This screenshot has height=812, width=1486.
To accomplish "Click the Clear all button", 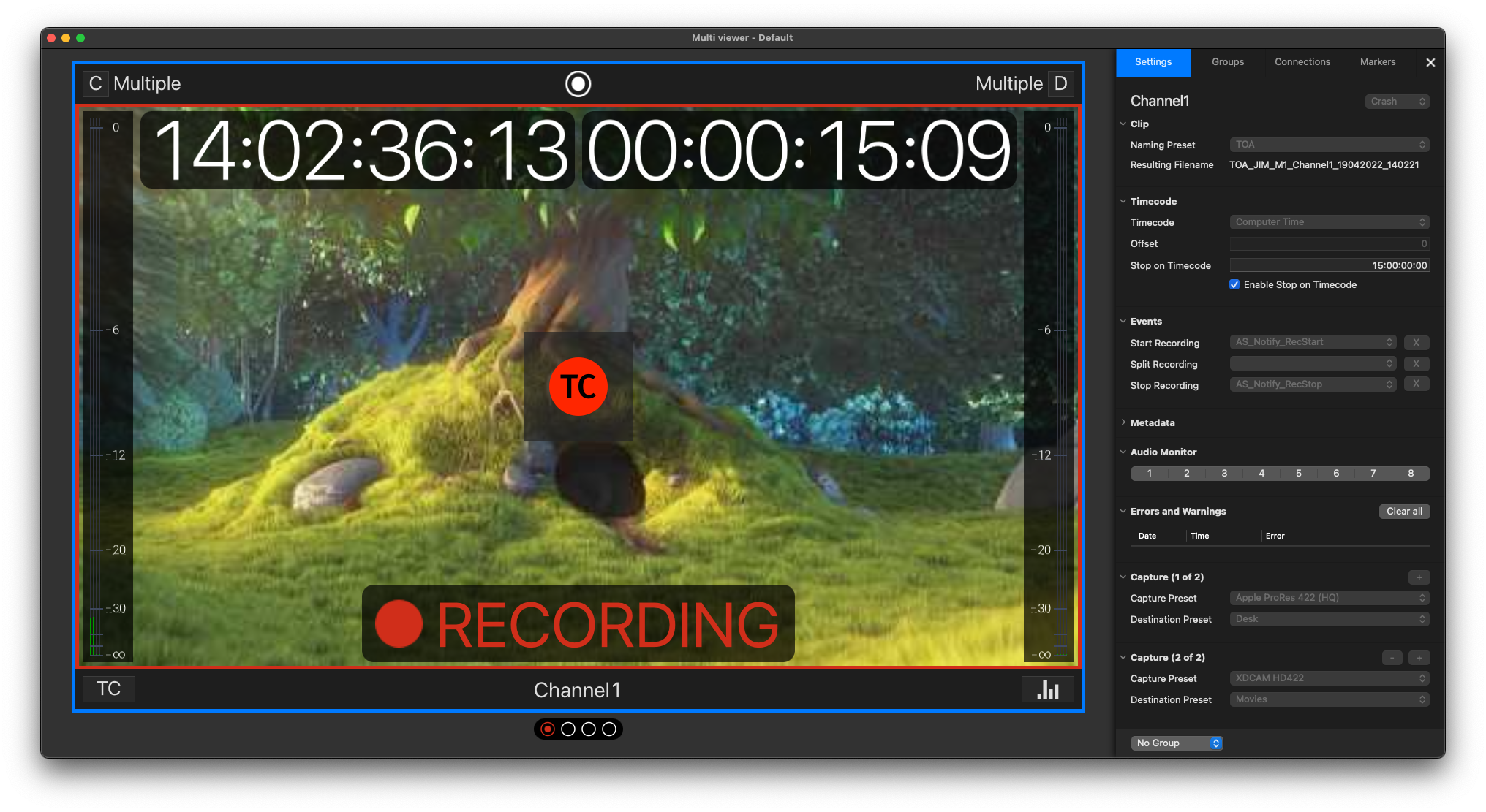I will (1404, 512).
